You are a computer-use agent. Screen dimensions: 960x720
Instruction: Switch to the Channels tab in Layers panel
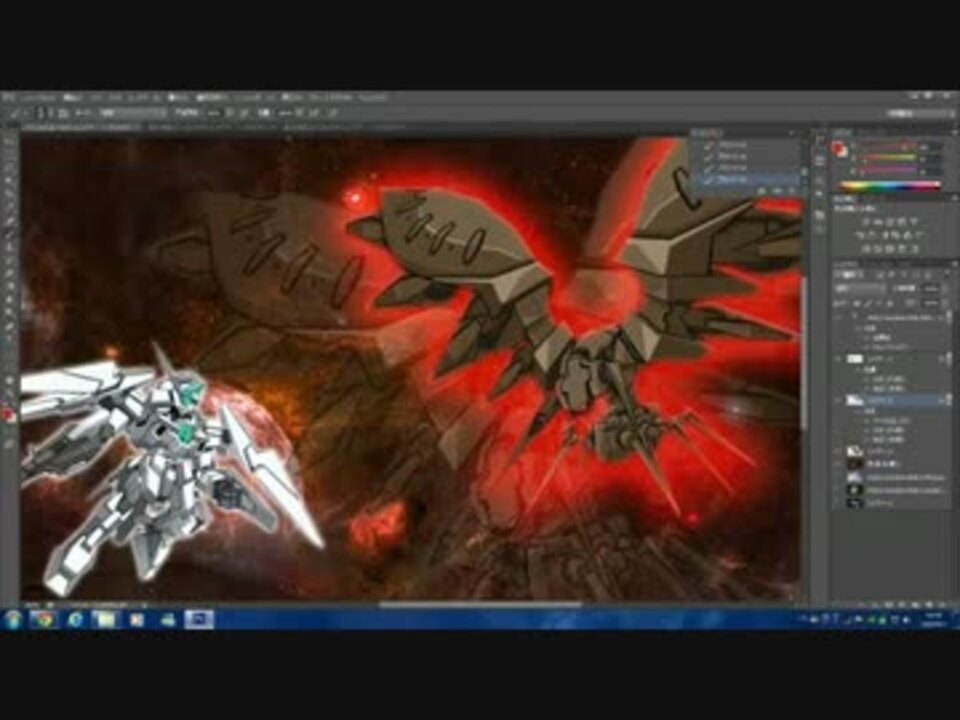click(x=872, y=264)
